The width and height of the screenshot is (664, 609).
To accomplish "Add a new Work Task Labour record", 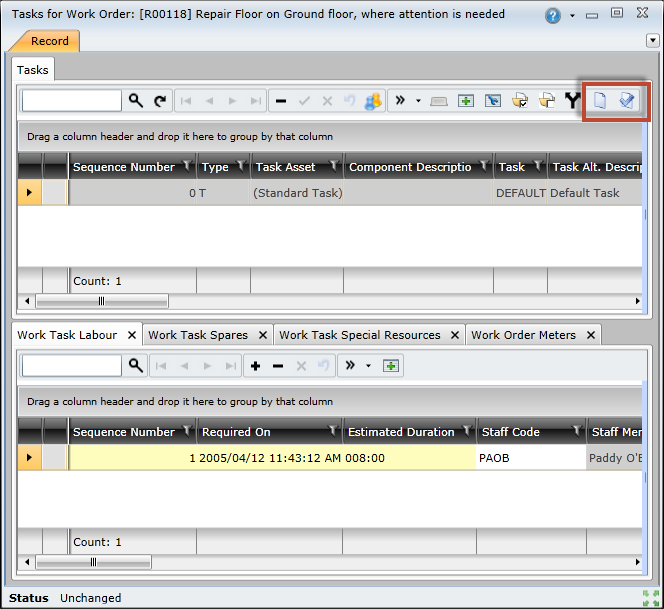I will pyautogui.click(x=256, y=366).
